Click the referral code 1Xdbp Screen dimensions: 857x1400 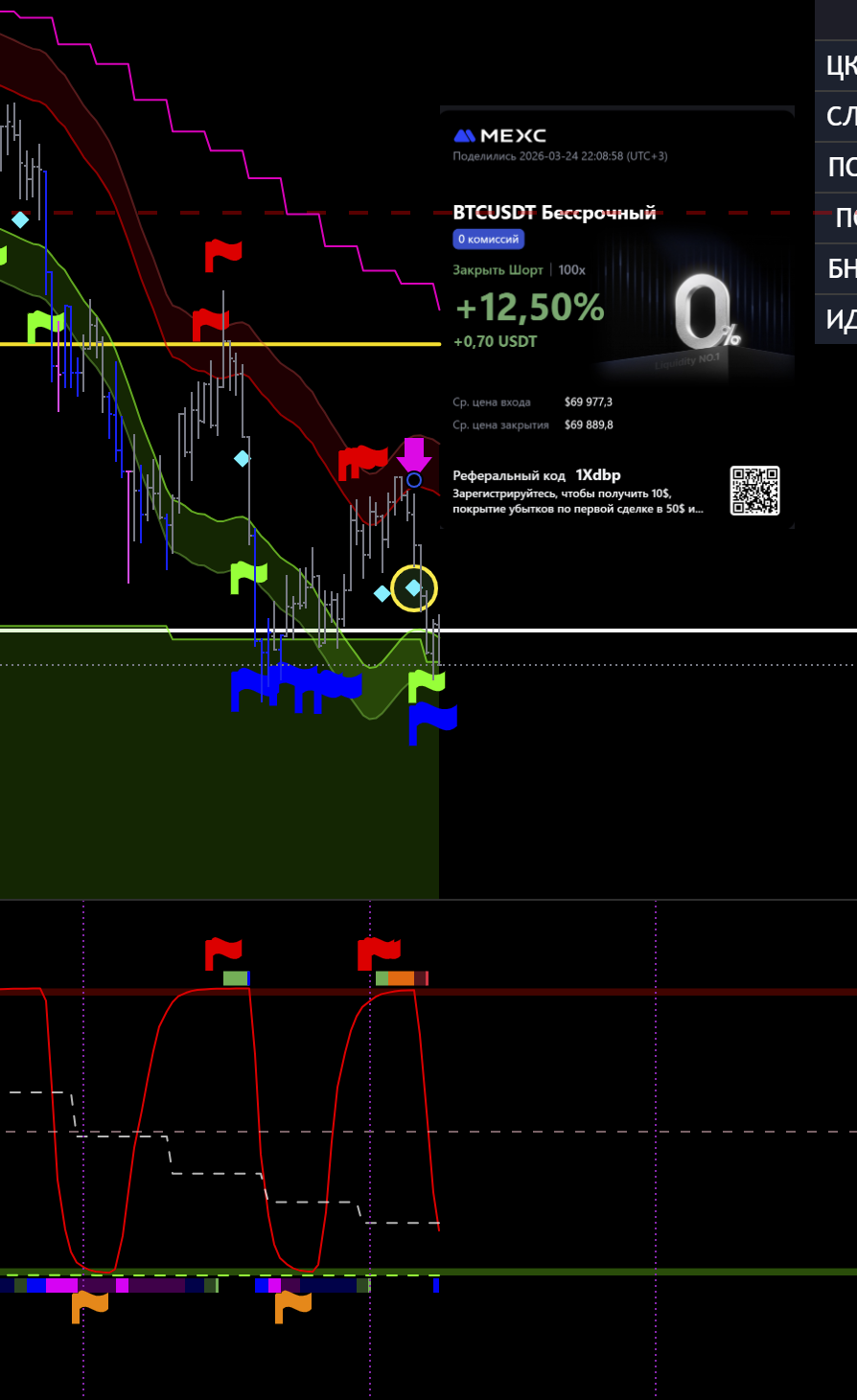(597, 475)
